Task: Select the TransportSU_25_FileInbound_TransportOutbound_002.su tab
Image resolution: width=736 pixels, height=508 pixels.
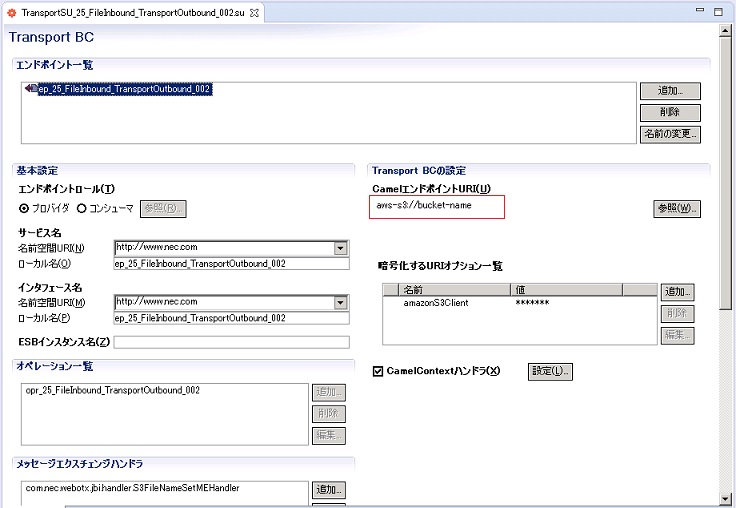Action: pos(130,12)
